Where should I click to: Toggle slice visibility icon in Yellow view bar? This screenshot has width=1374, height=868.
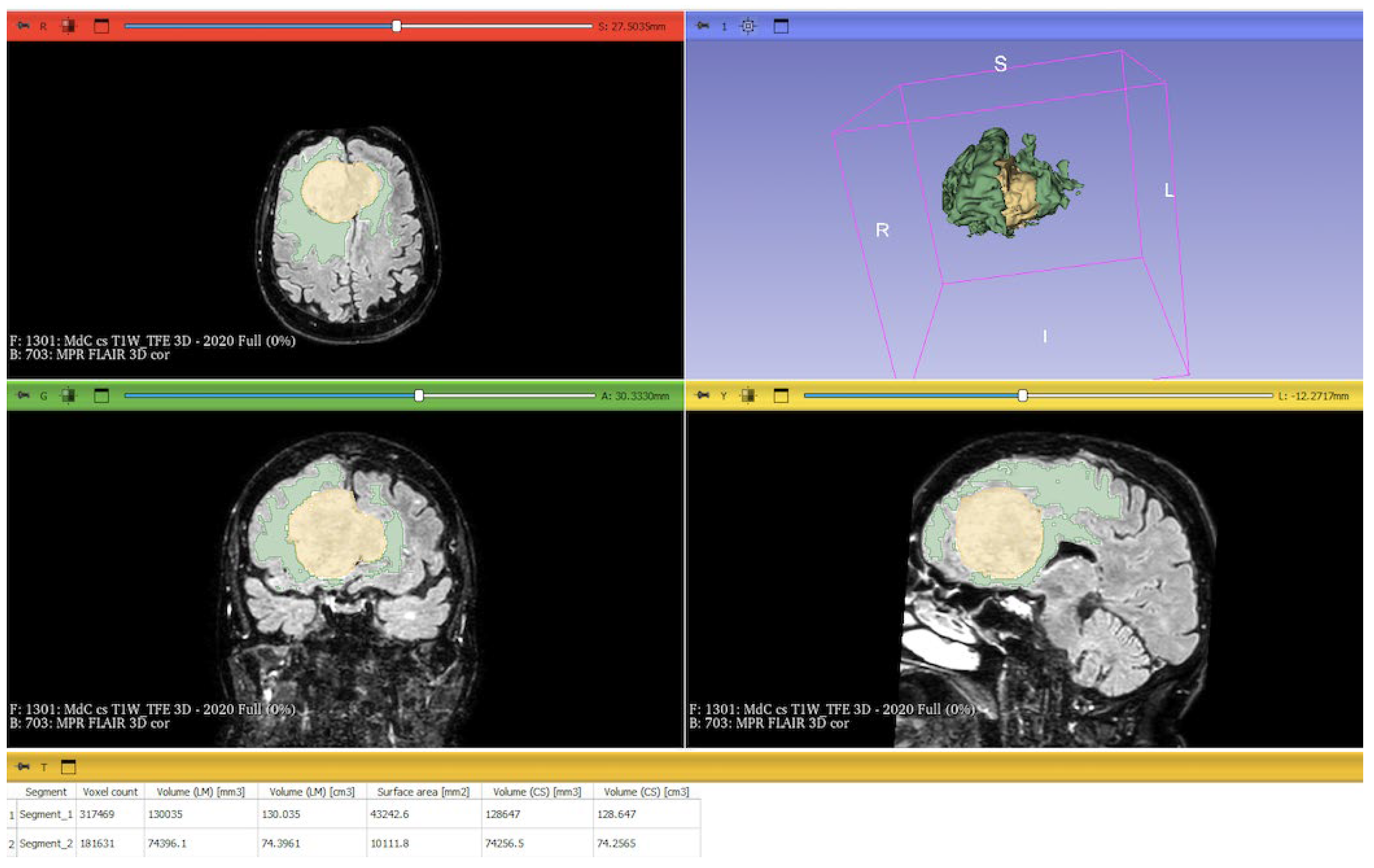point(748,395)
